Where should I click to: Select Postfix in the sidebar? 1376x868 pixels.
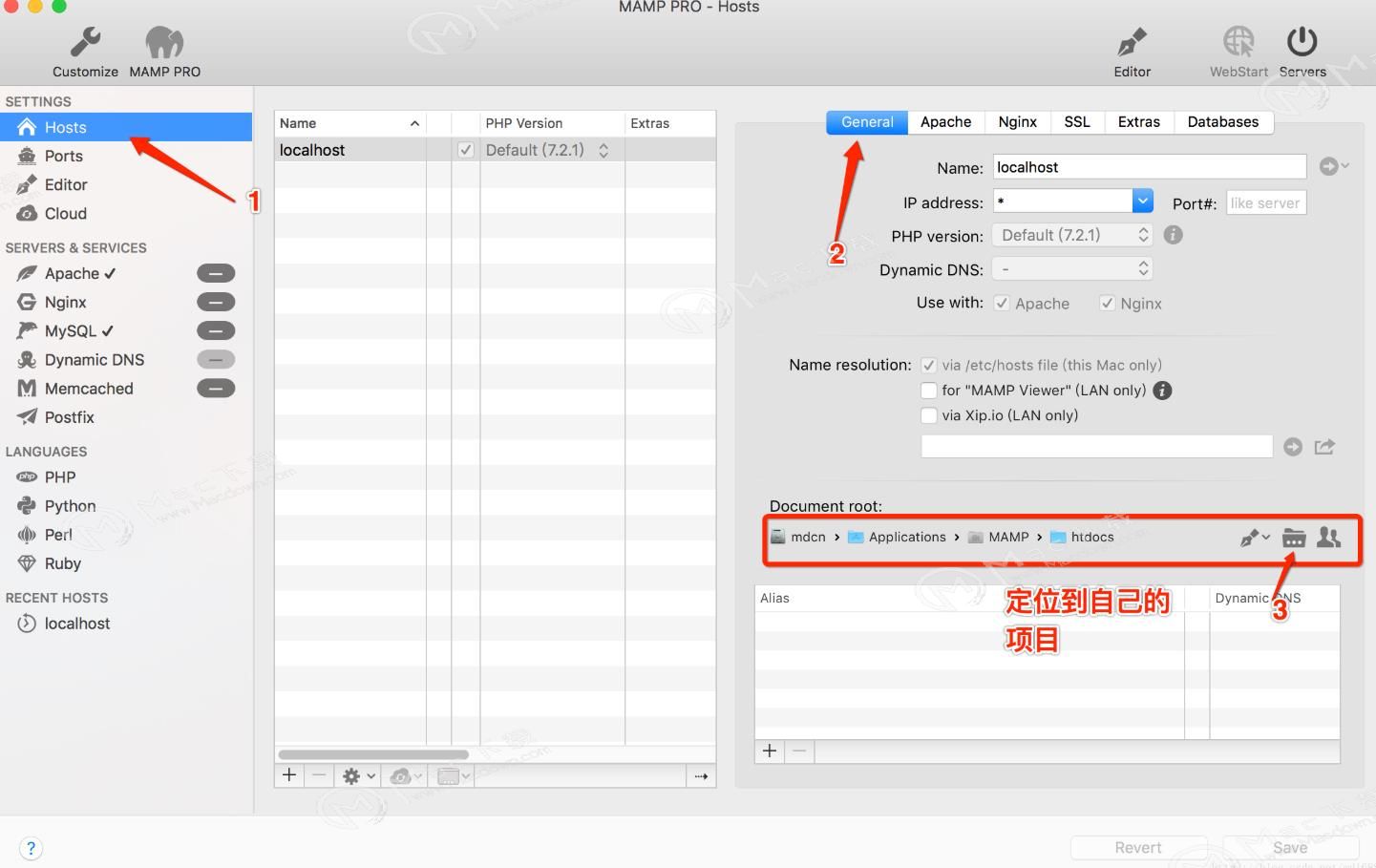point(69,416)
